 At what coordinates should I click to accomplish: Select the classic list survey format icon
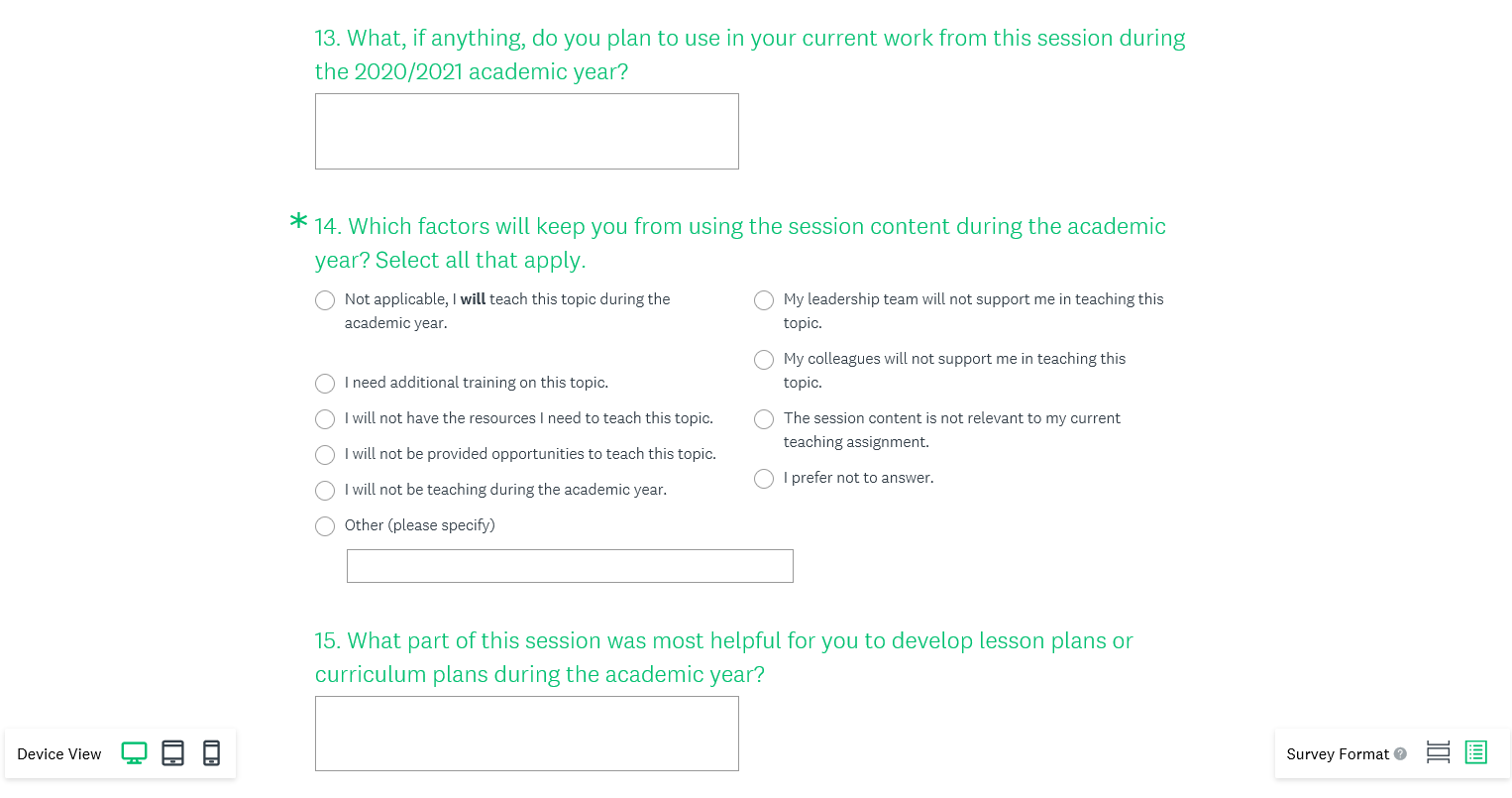click(x=1476, y=753)
